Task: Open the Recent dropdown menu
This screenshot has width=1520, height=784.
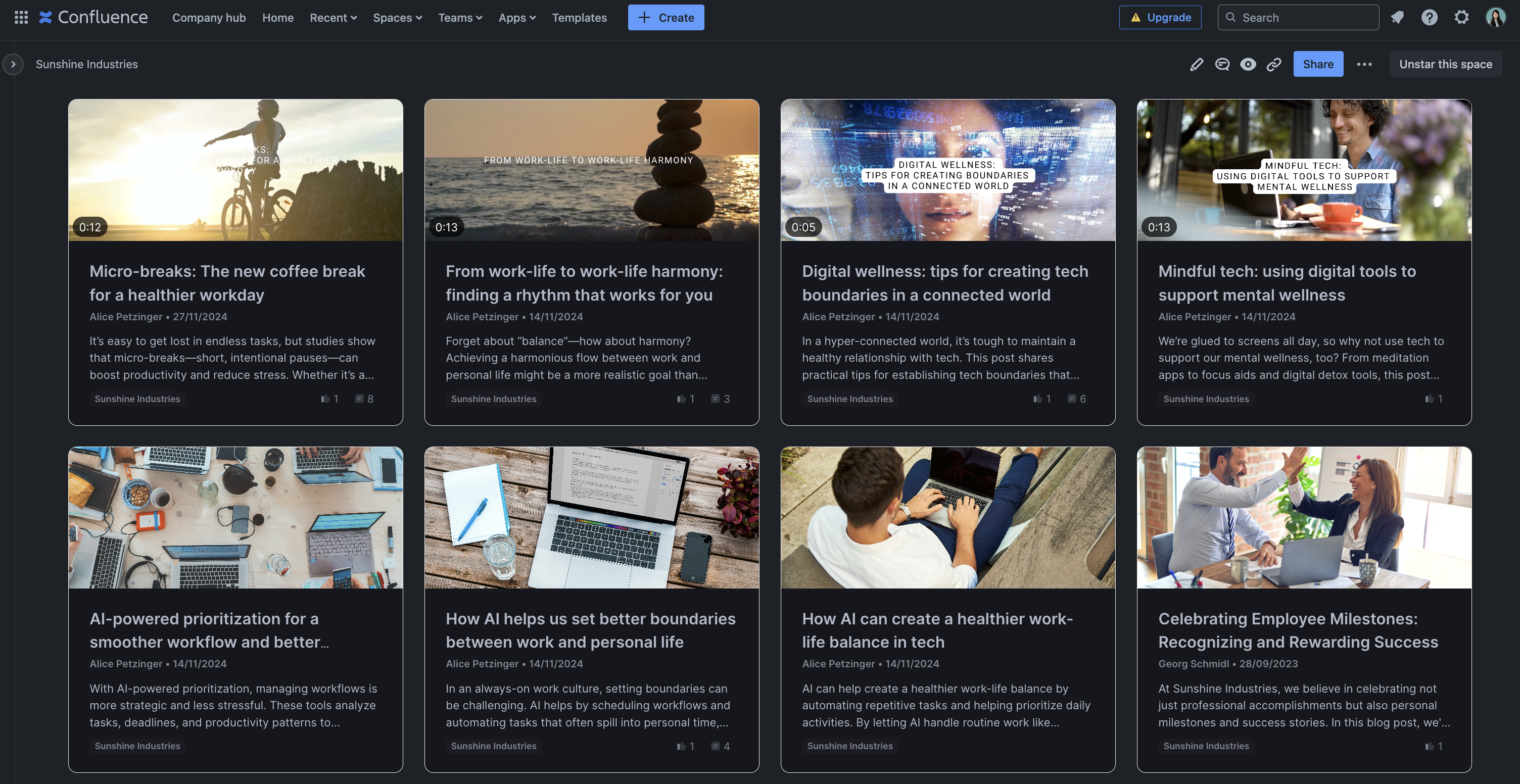Action: pyautogui.click(x=333, y=18)
